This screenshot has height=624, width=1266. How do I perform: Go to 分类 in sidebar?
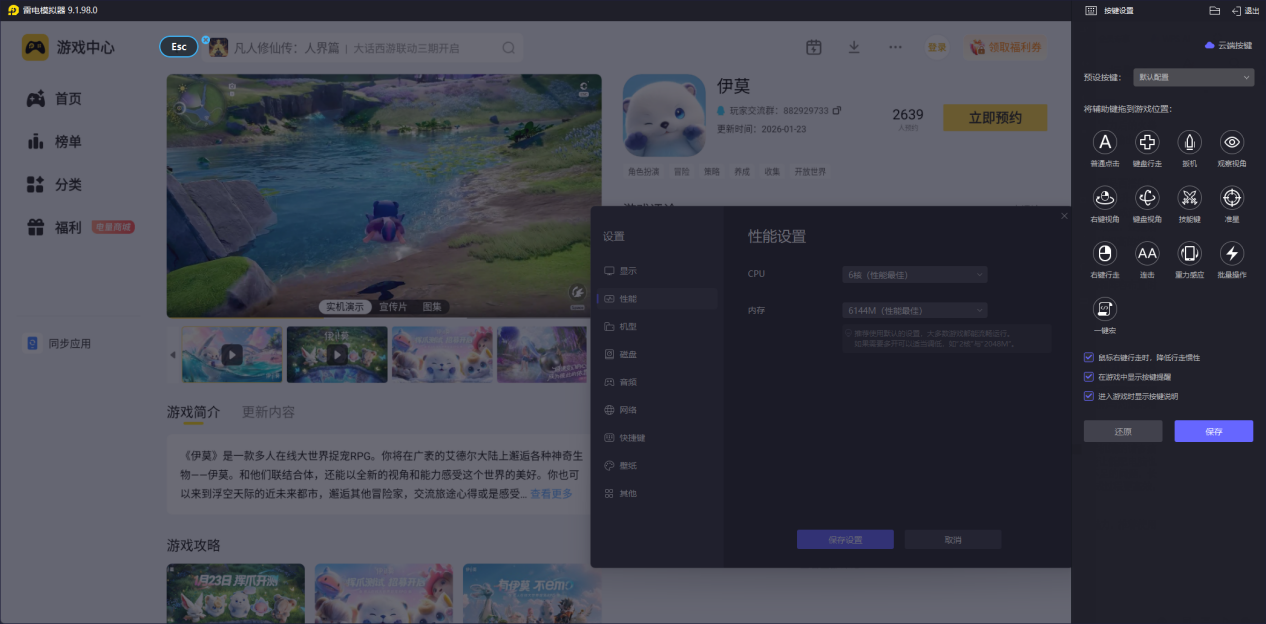click(x=68, y=185)
